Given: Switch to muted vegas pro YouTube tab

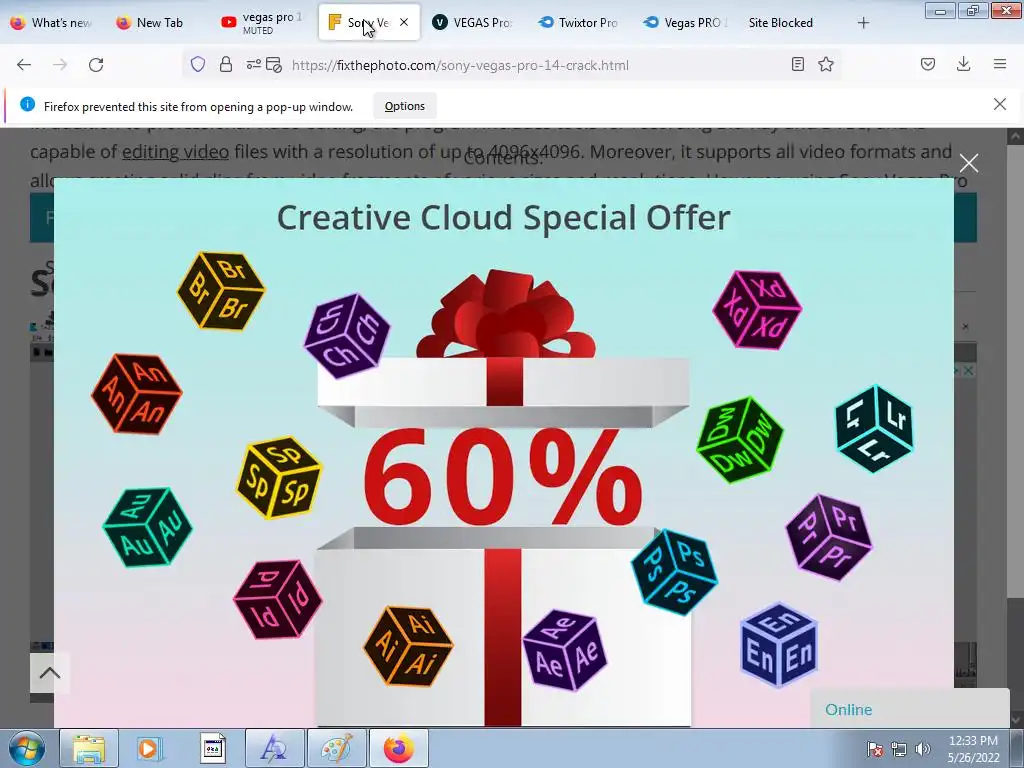Looking at the screenshot, I should pos(261,23).
